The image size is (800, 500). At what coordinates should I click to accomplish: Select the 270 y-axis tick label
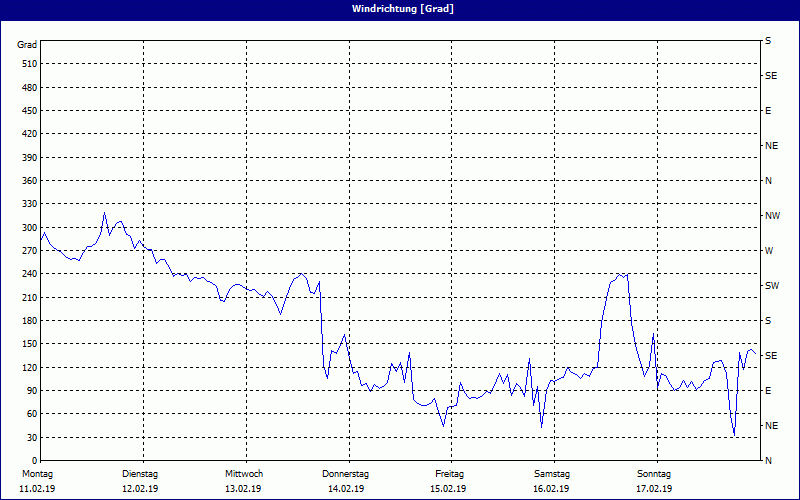pos(28,251)
